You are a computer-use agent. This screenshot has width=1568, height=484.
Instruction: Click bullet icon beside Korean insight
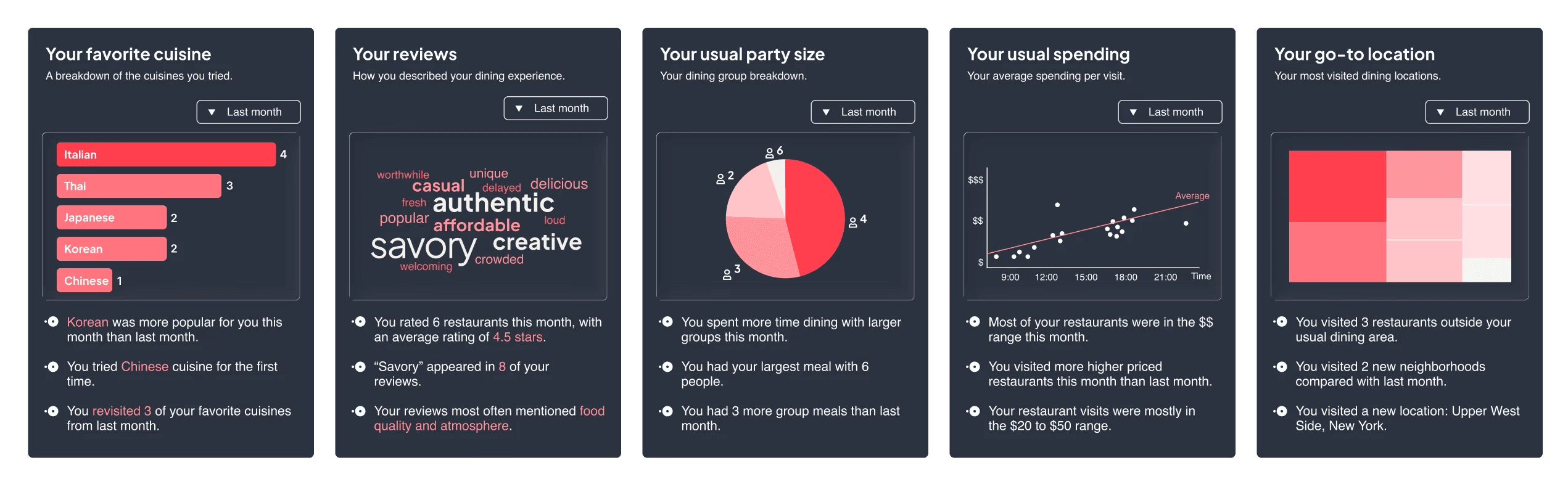[52, 322]
